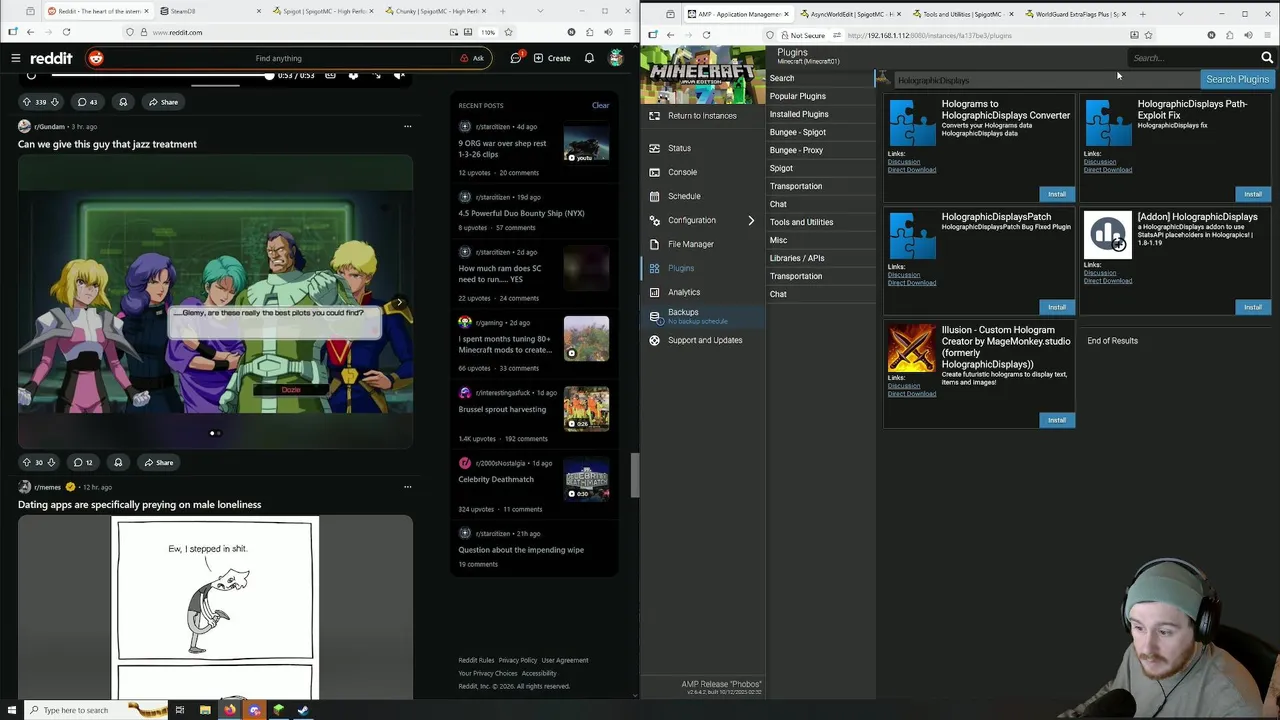Install HolographicDisplays Path-Exploit Fix plugin

[1253, 194]
